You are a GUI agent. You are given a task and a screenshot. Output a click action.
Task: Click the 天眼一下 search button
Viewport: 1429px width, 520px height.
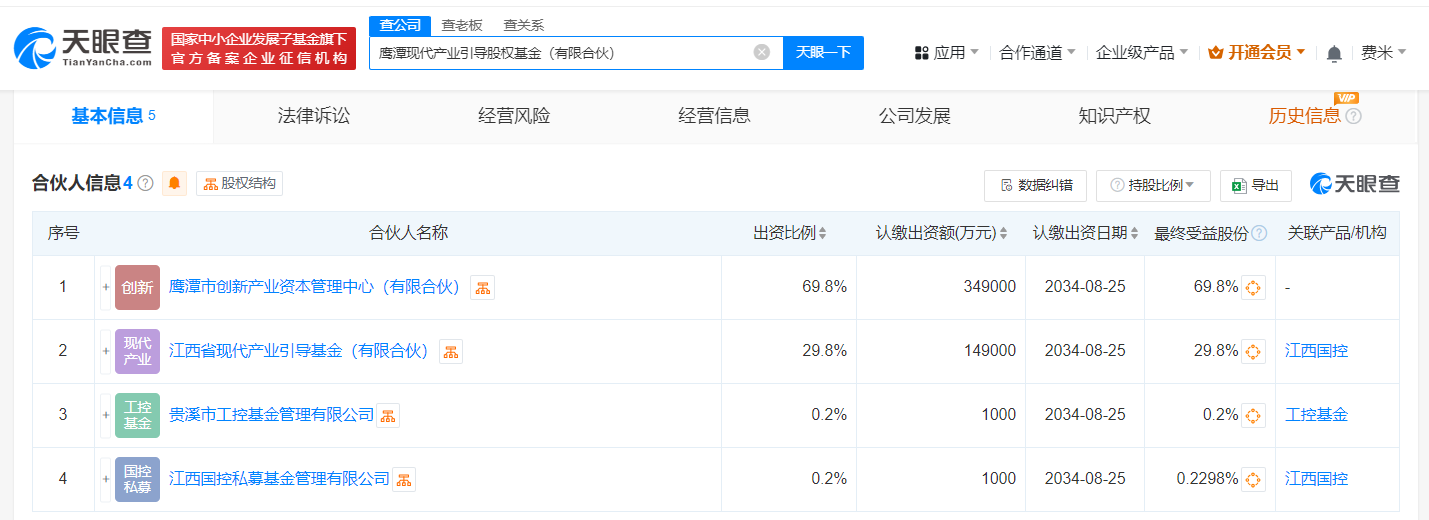pos(823,52)
